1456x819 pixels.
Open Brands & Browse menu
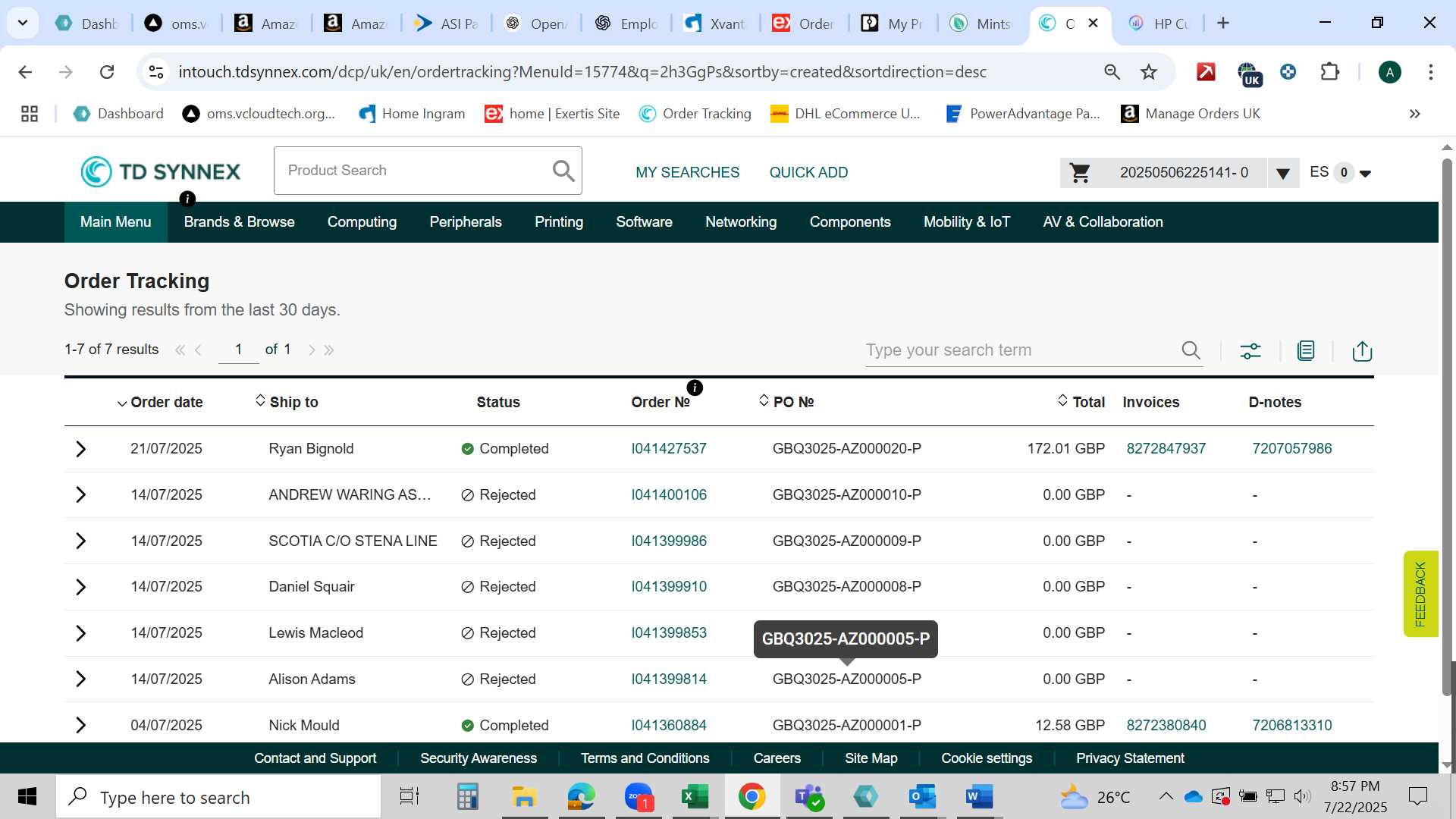tap(239, 222)
